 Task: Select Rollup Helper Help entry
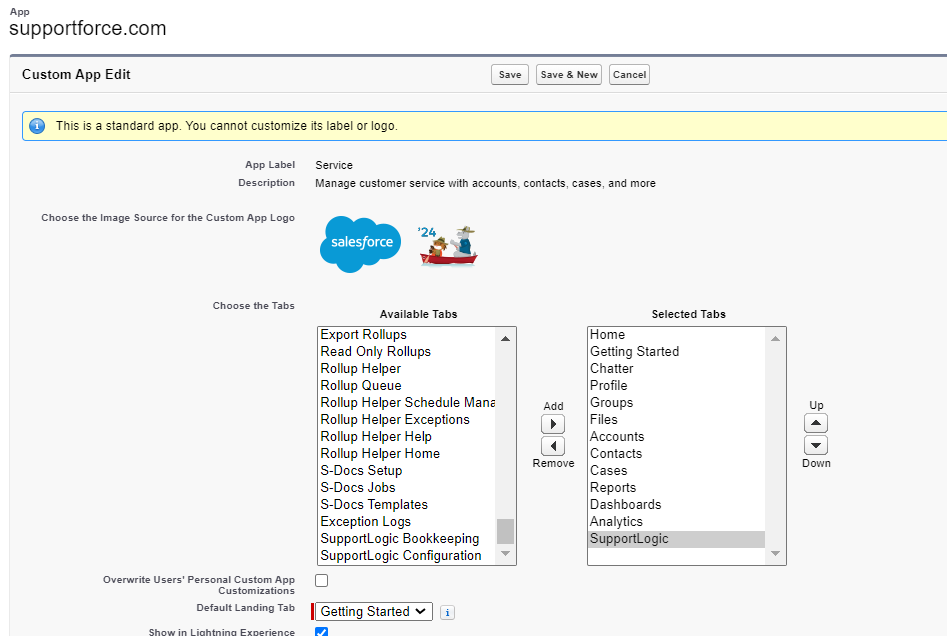click(x=406, y=436)
